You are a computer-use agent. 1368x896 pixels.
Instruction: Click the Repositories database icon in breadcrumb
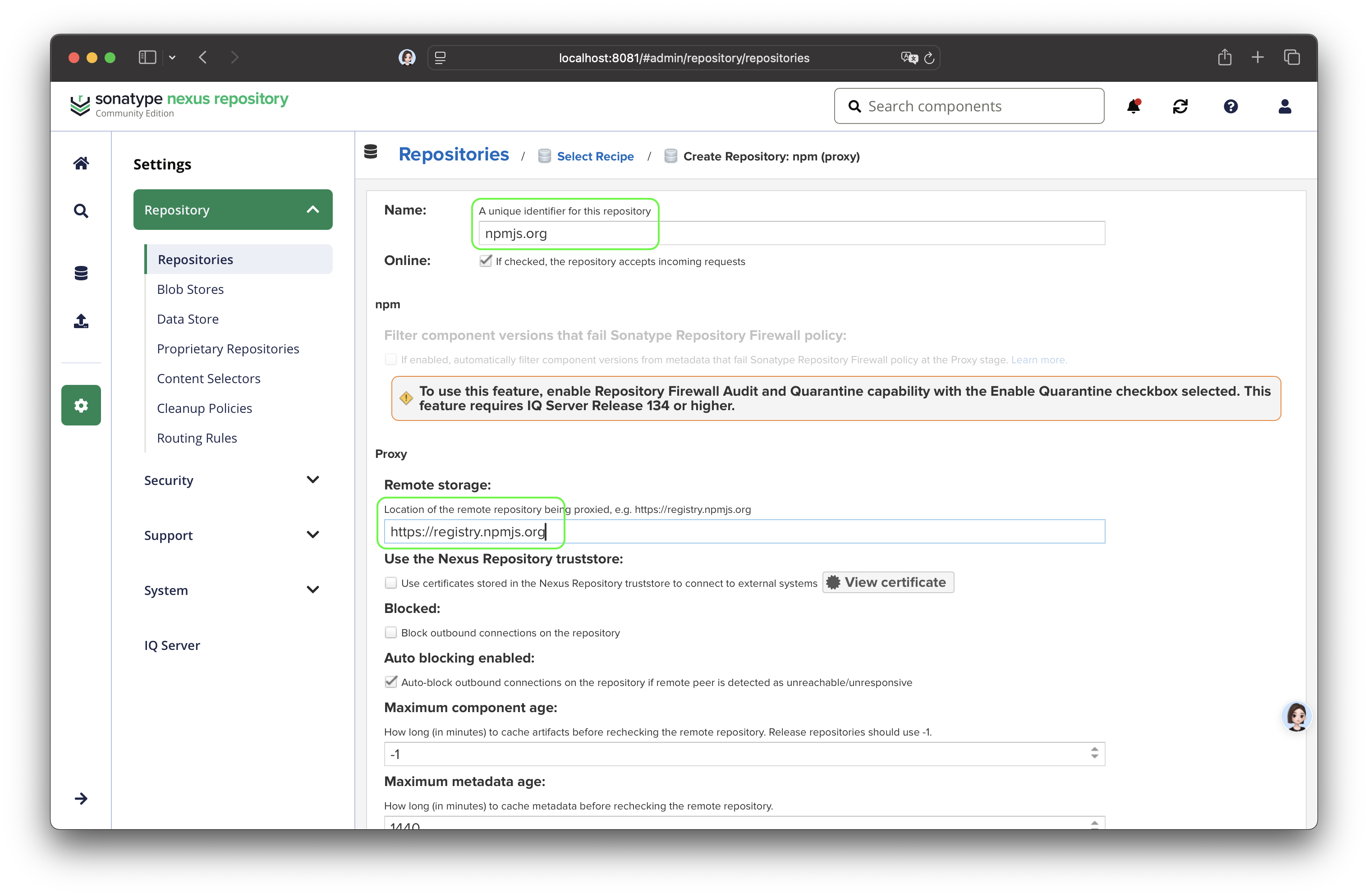pos(371,152)
